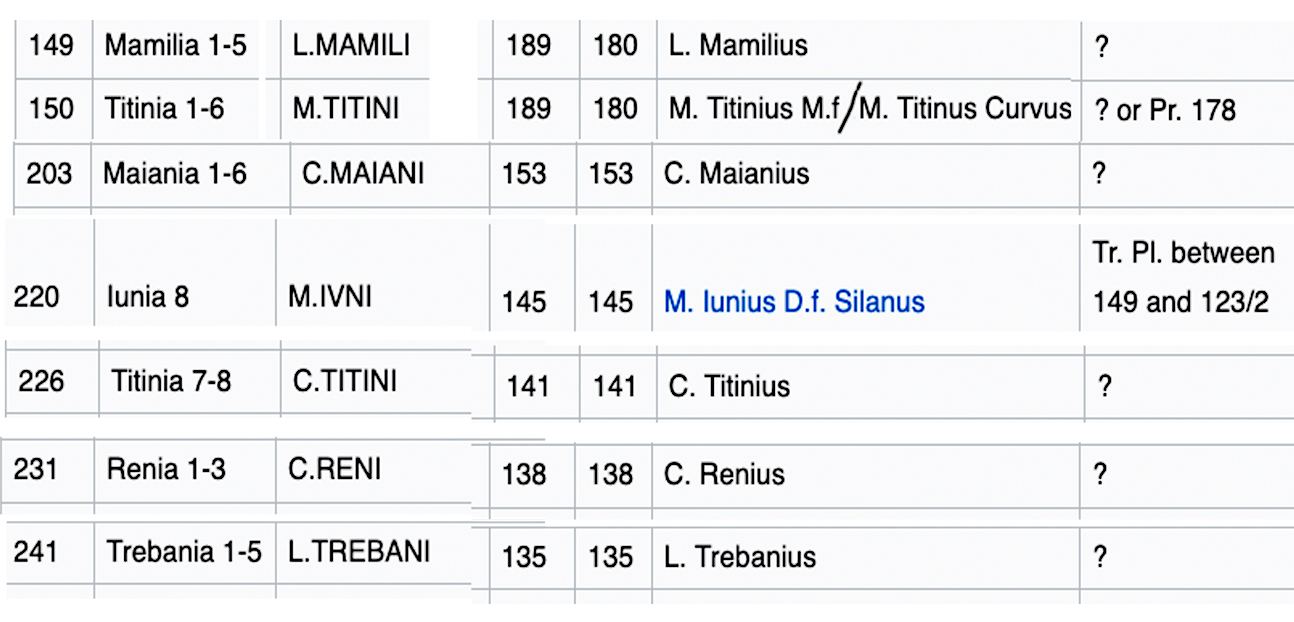Screen dimensions: 1294x622
Task: Click the L. Mamilius name cell
Action: pyautogui.click(x=738, y=45)
